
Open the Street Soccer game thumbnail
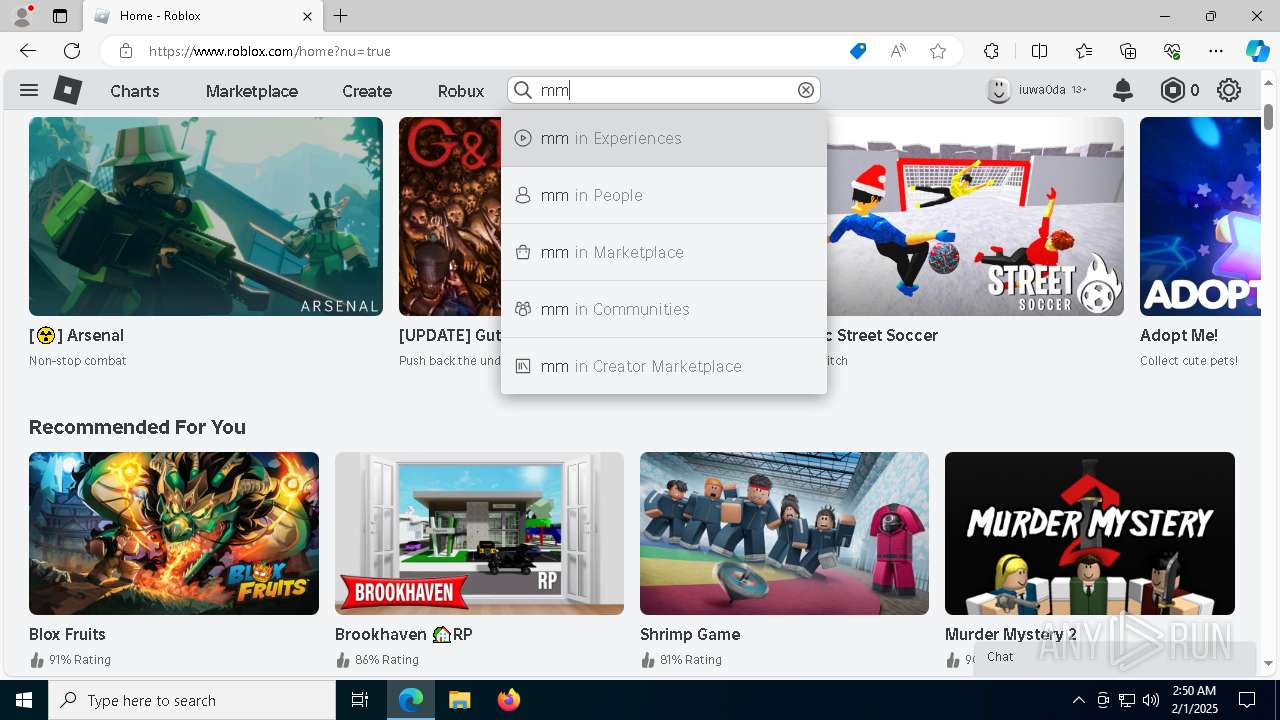[976, 216]
